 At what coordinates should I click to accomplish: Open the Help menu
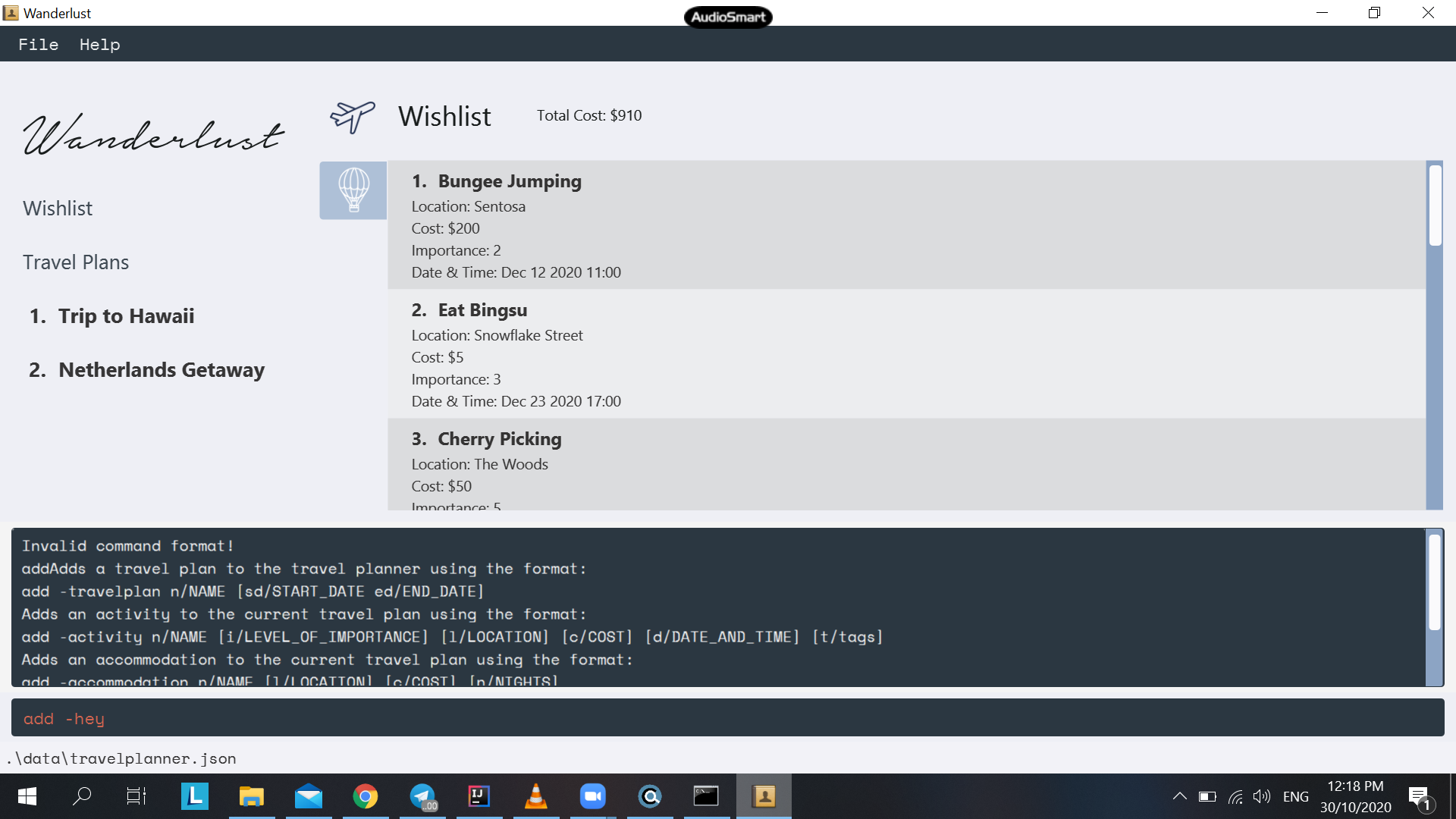coord(99,45)
